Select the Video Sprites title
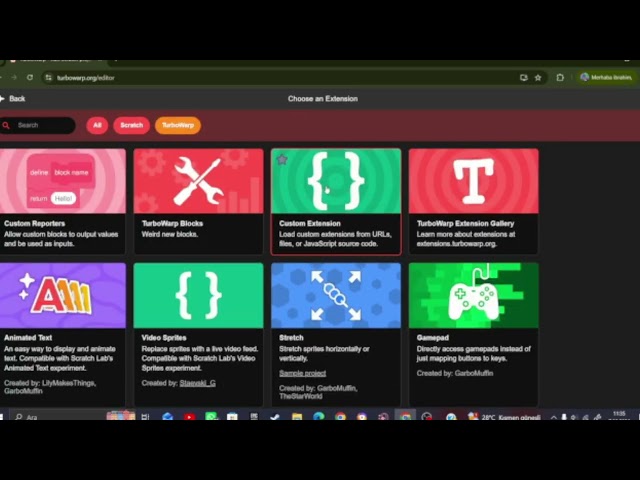640x480 pixels. pyautogui.click(x=164, y=338)
